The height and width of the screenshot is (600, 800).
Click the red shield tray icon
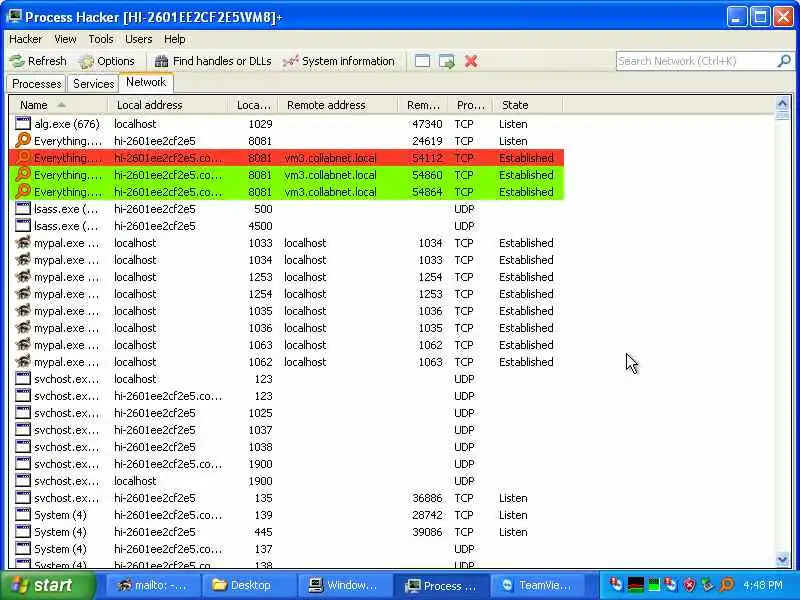point(690,584)
